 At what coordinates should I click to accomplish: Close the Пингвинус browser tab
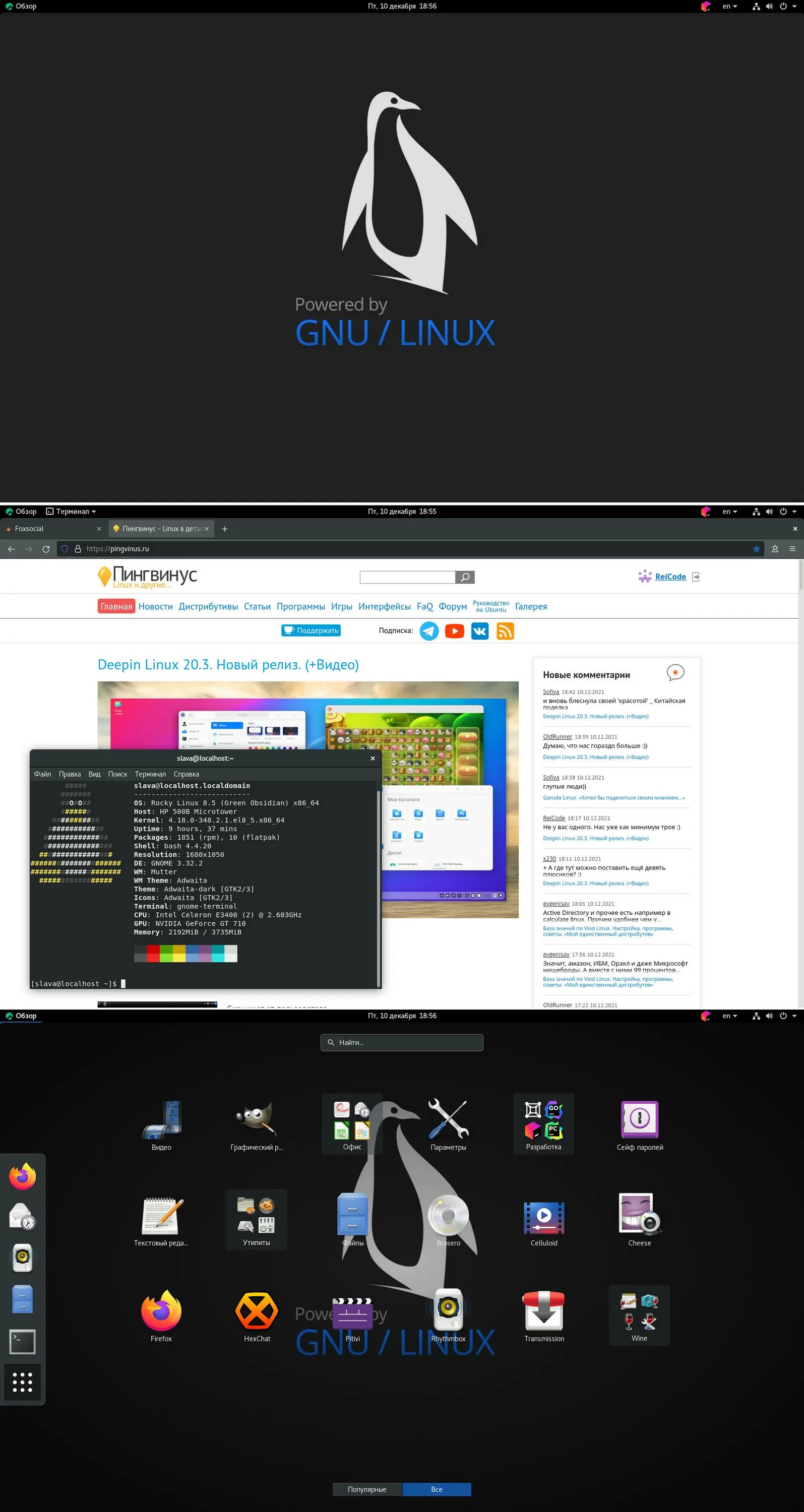[x=207, y=529]
